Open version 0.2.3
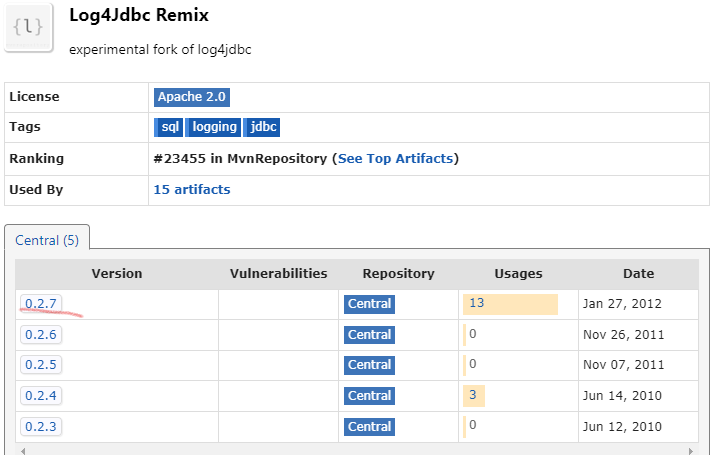722x455 pixels. 41,426
